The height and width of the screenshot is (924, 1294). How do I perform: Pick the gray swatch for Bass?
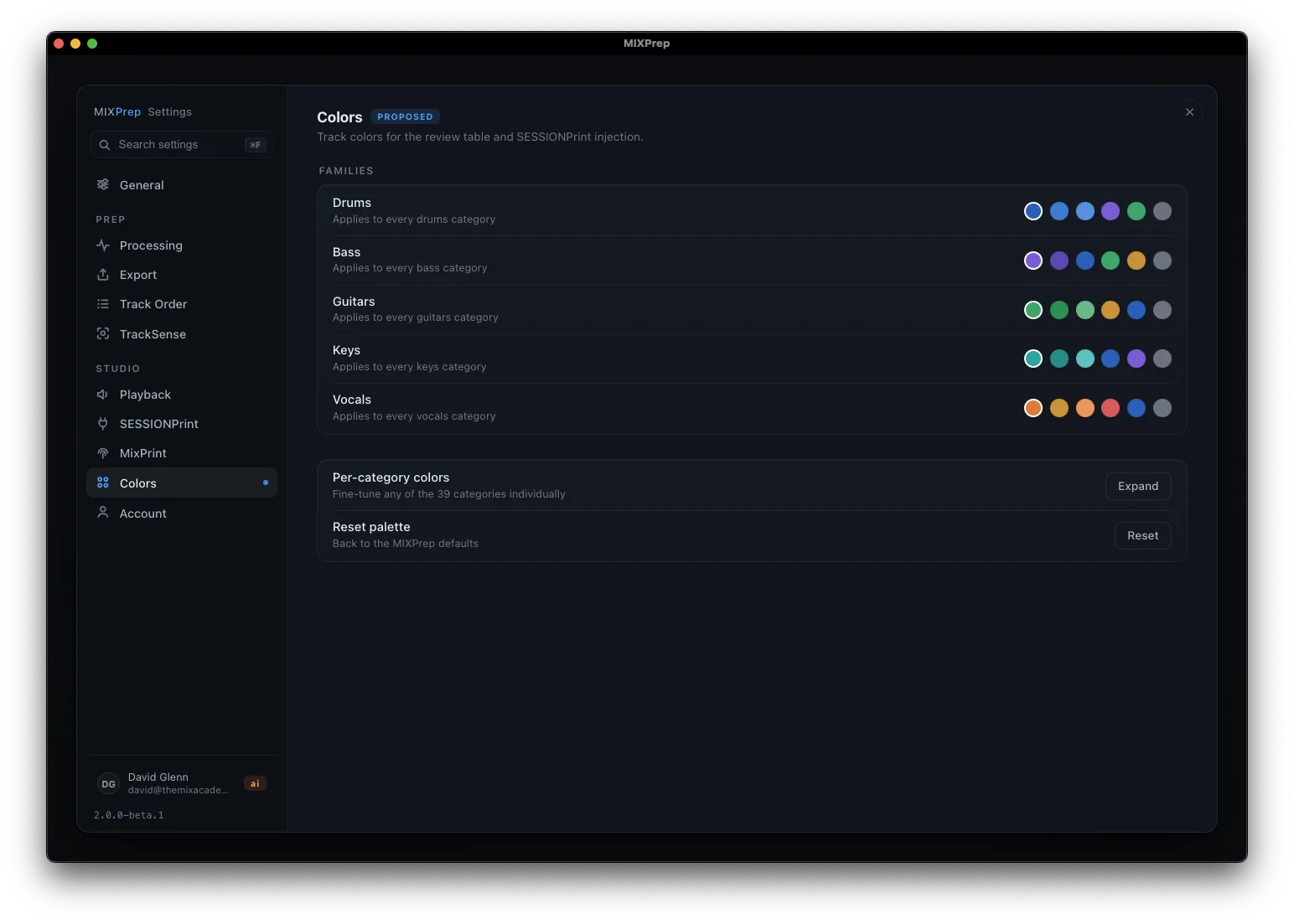[x=1162, y=261]
